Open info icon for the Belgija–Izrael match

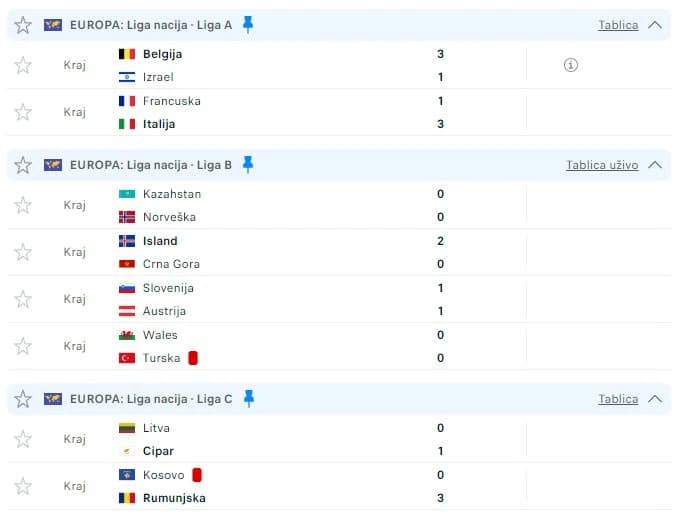click(571, 65)
